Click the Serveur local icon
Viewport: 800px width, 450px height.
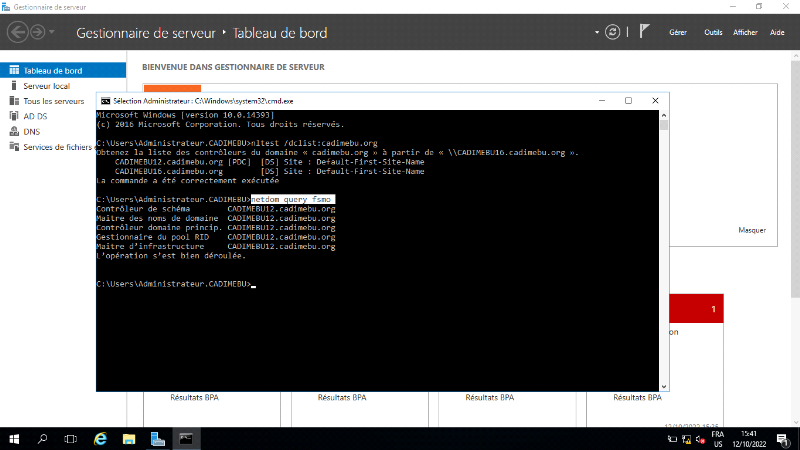(14, 85)
